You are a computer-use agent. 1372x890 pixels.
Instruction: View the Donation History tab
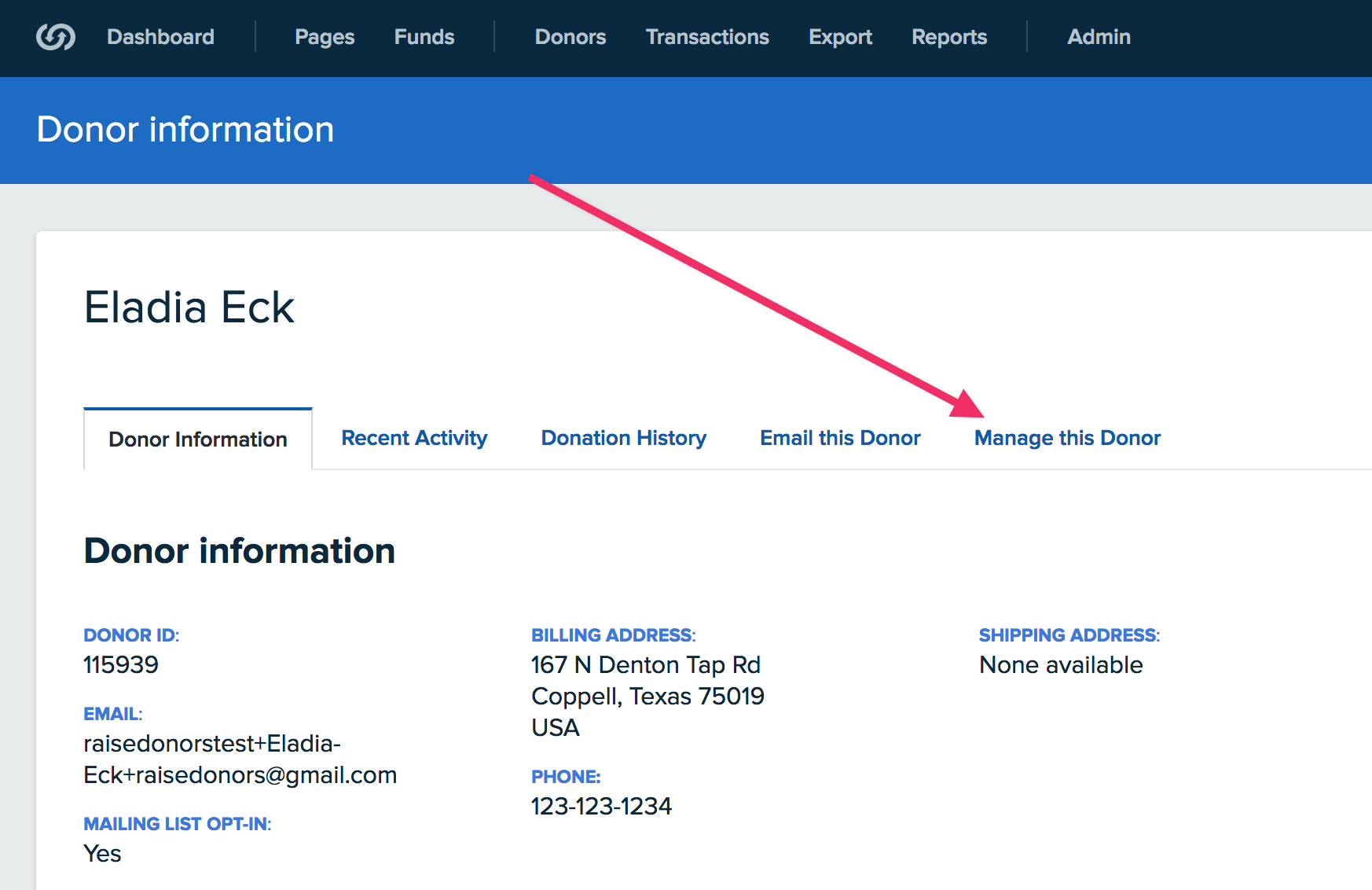point(623,438)
